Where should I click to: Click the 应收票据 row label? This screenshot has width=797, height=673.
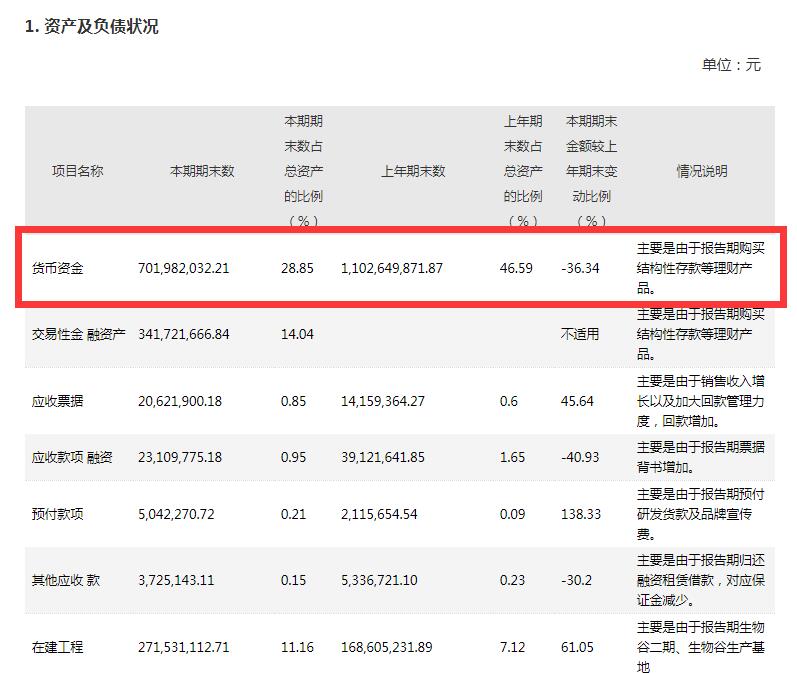coord(58,401)
